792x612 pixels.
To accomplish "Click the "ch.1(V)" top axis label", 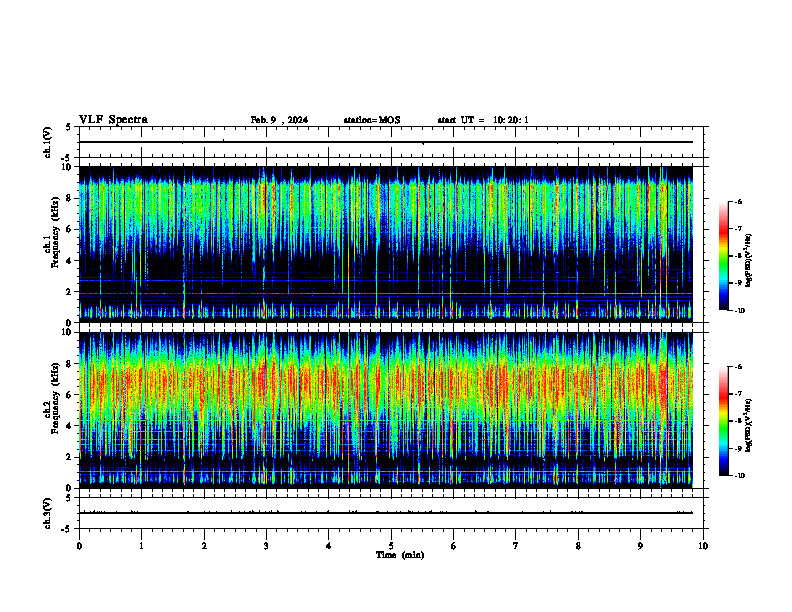I will tap(47, 142).
